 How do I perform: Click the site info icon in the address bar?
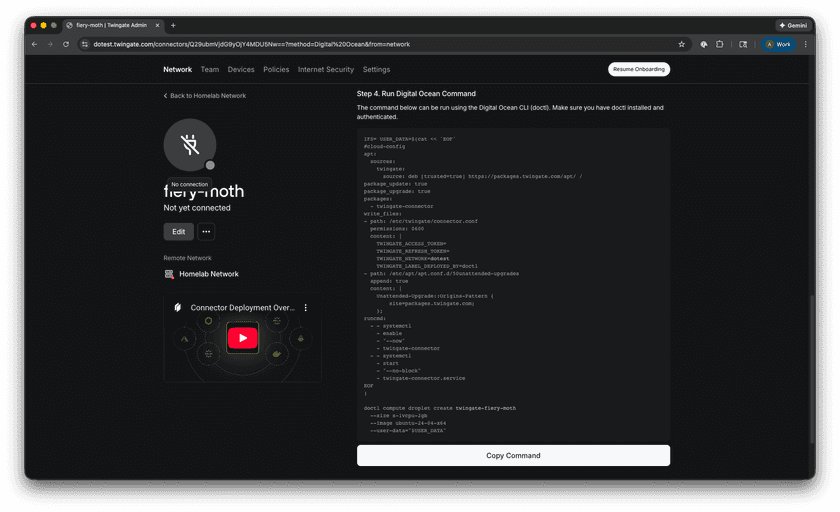(85, 44)
